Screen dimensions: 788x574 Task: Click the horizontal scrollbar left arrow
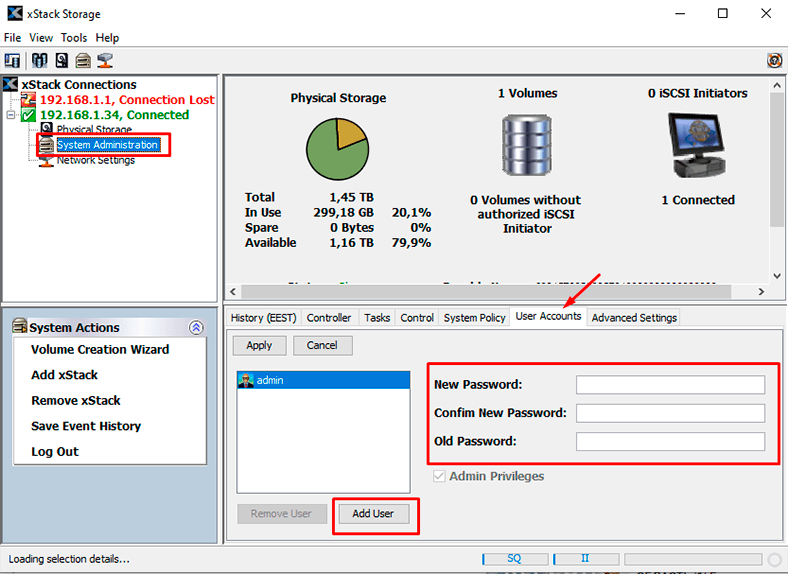click(x=233, y=292)
